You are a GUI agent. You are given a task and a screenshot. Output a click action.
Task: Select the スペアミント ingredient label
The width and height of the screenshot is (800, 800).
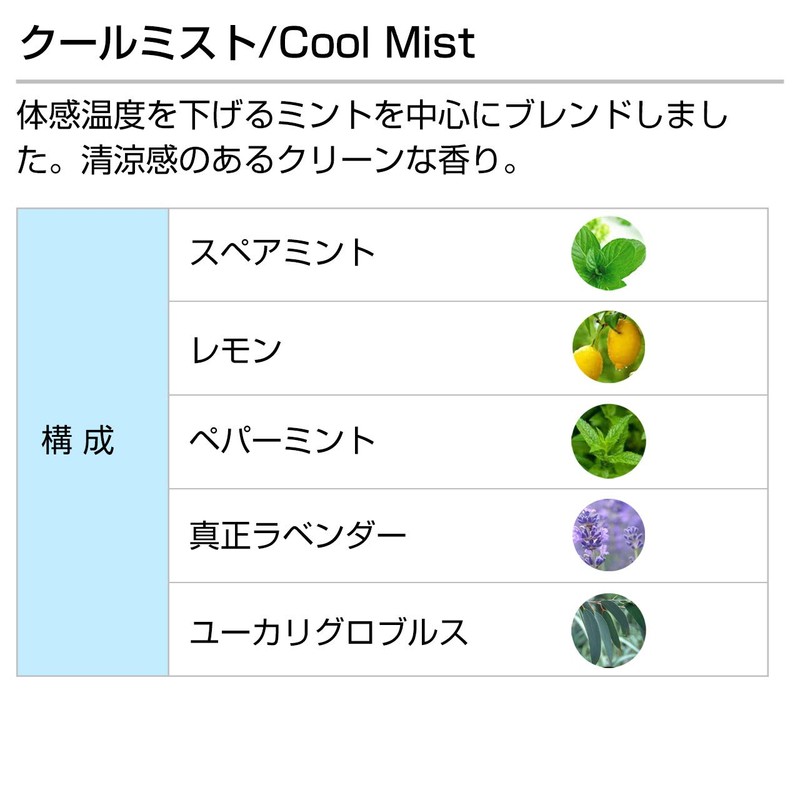point(283,254)
